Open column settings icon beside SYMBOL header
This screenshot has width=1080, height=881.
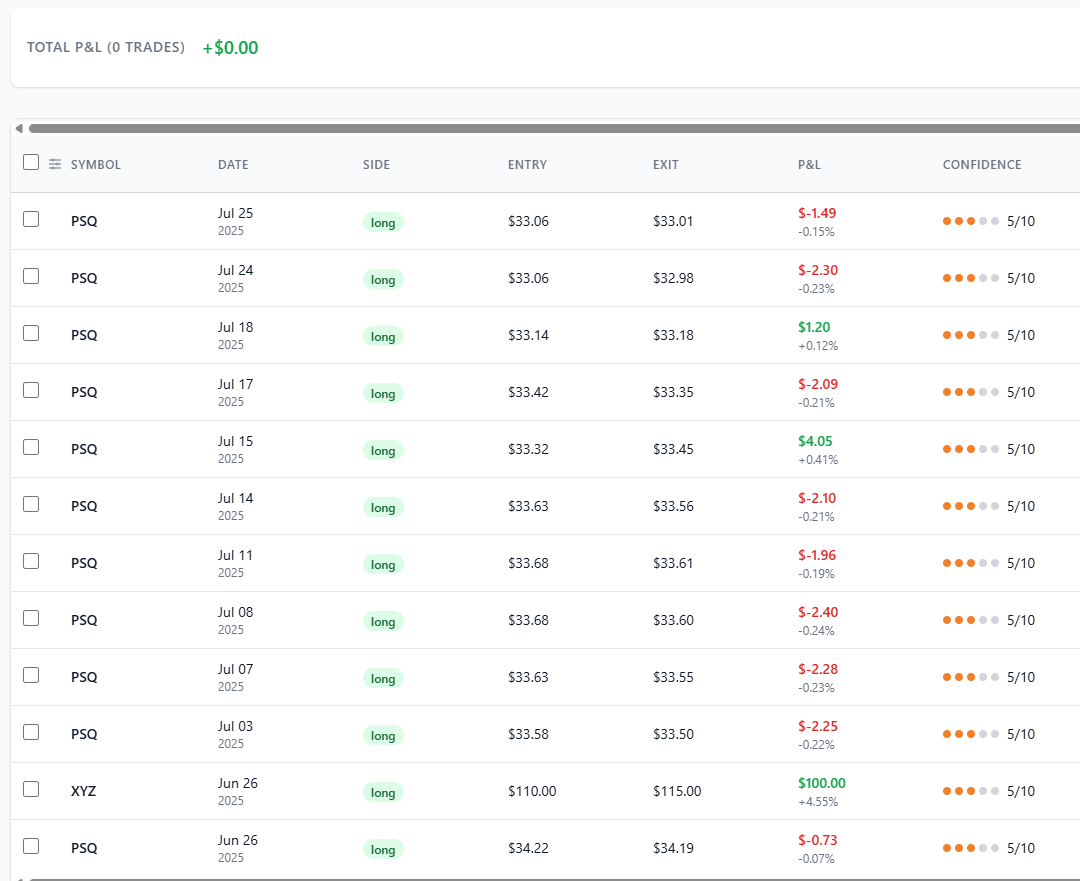pyautogui.click(x=55, y=164)
